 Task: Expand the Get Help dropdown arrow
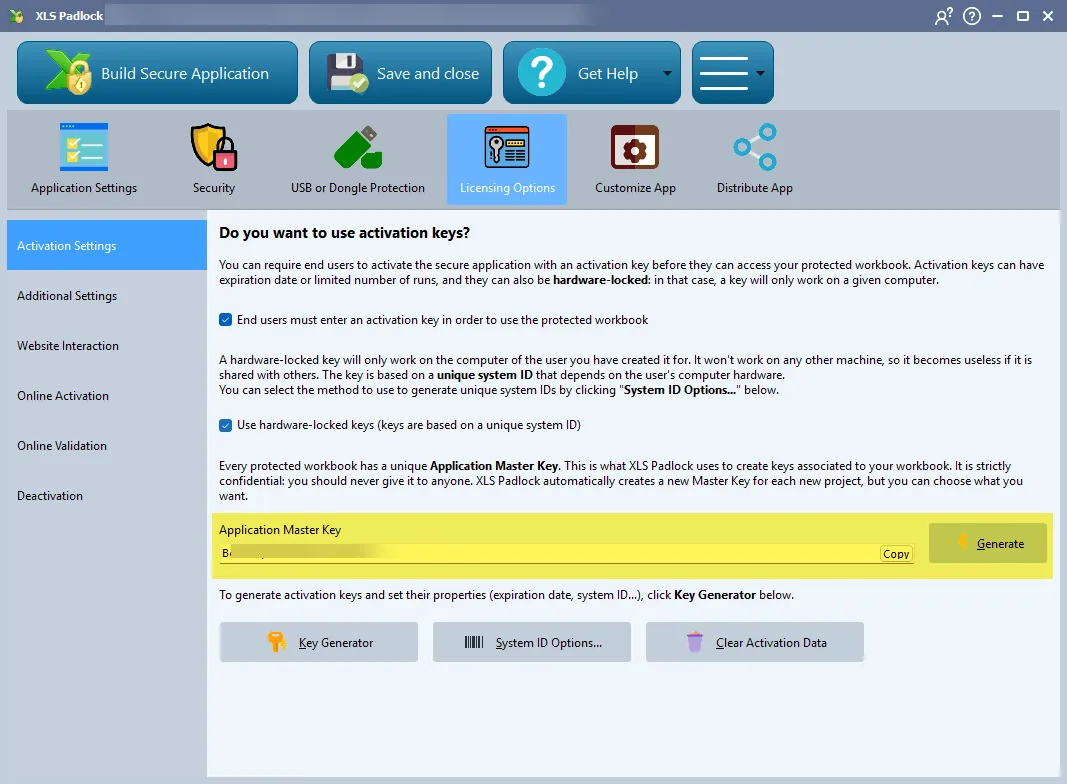pyautogui.click(x=668, y=74)
